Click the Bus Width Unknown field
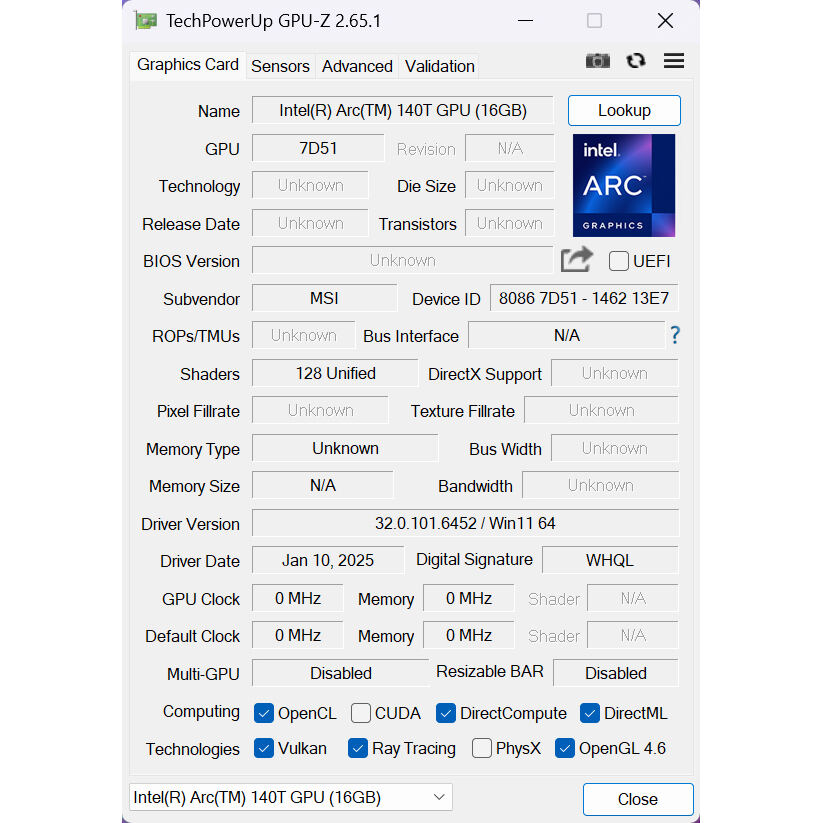 tap(615, 448)
